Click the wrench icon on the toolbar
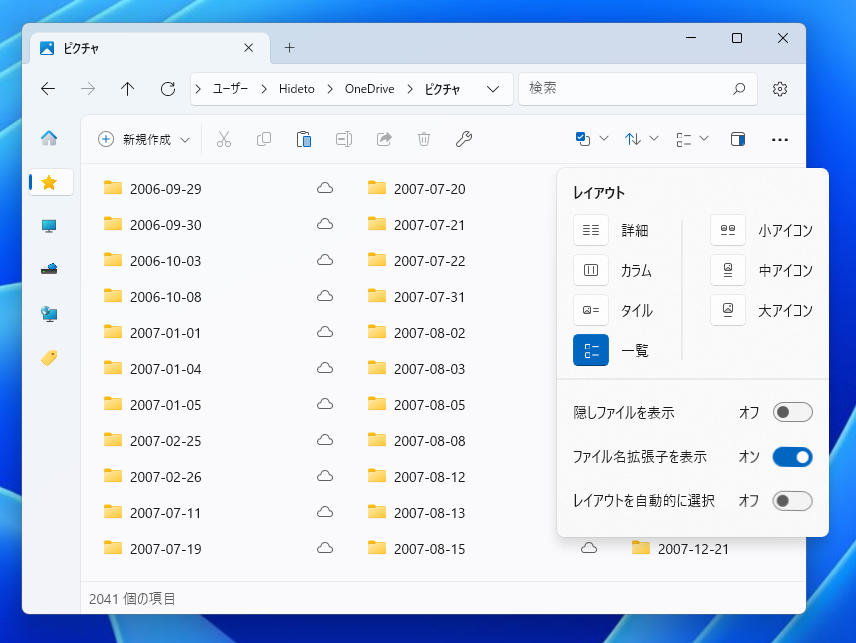Image resolution: width=856 pixels, height=643 pixels. [x=464, y=139]
